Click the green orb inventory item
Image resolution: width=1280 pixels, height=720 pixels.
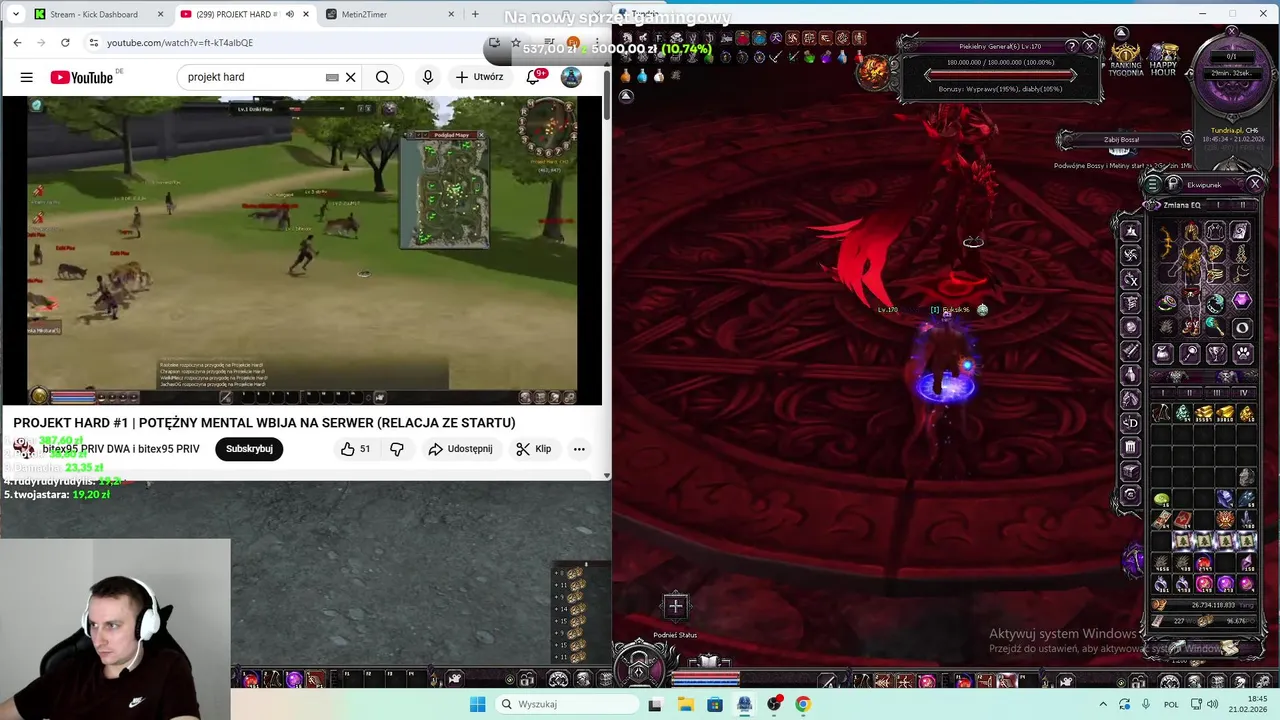click(x=1162, y=498)
